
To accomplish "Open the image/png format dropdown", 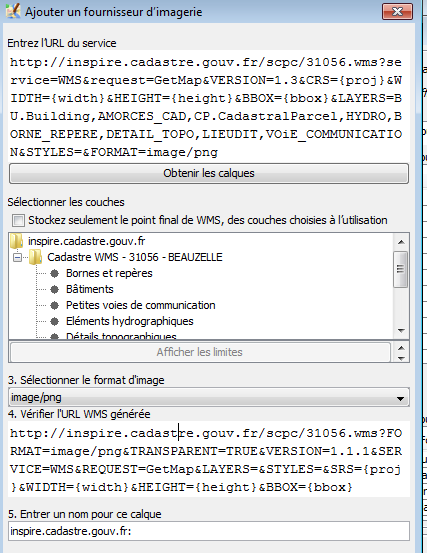I will (209, 397).
